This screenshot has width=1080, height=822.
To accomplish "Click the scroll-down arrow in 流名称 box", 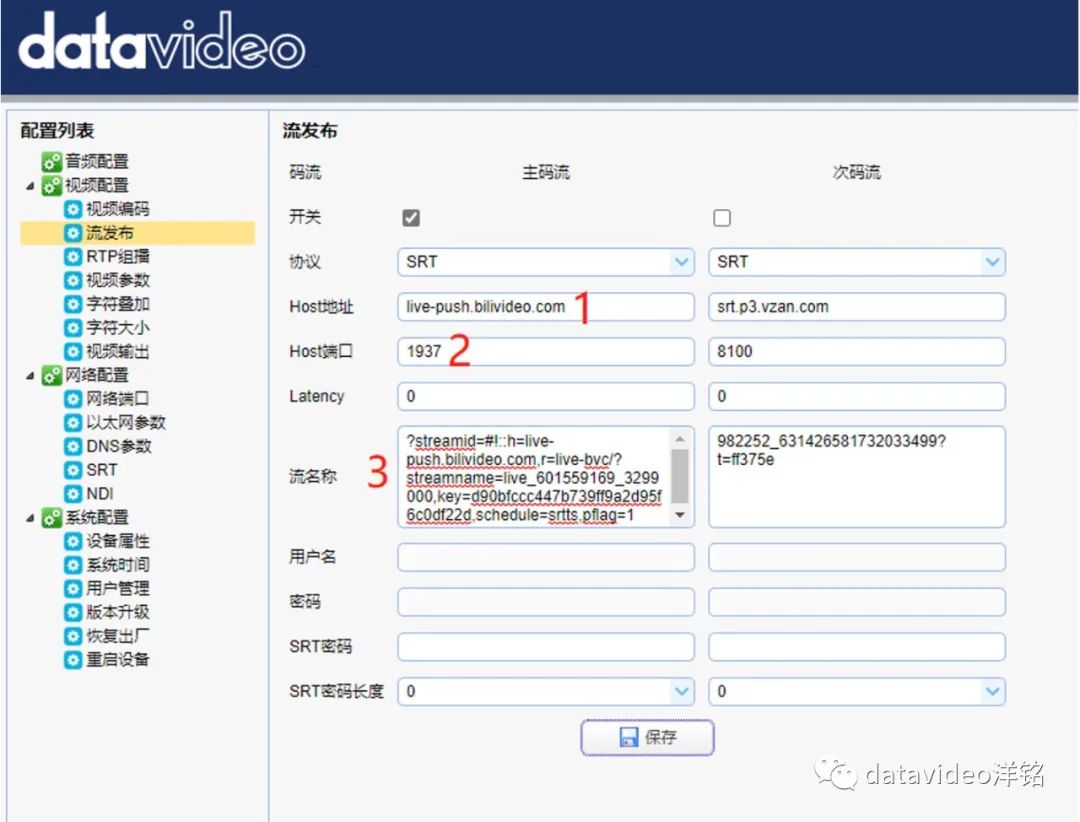I will pos(680,516).
